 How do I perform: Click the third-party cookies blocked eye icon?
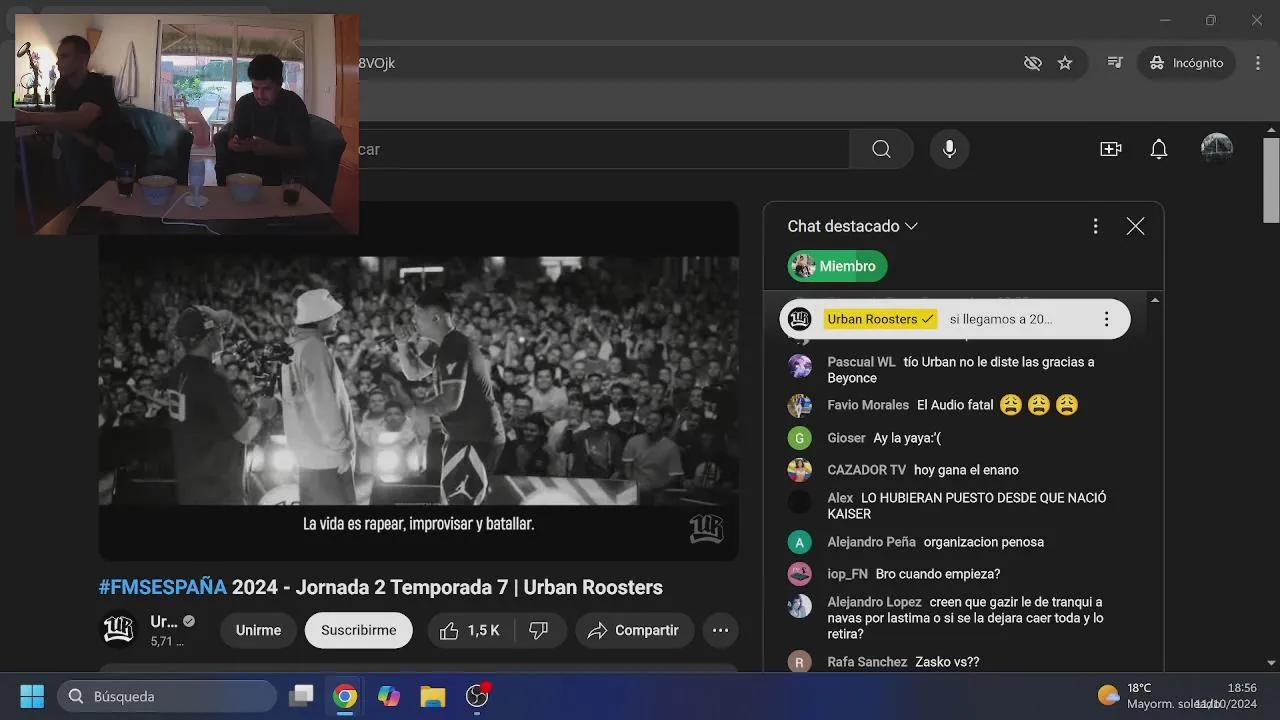click(x=1033, y=63)
